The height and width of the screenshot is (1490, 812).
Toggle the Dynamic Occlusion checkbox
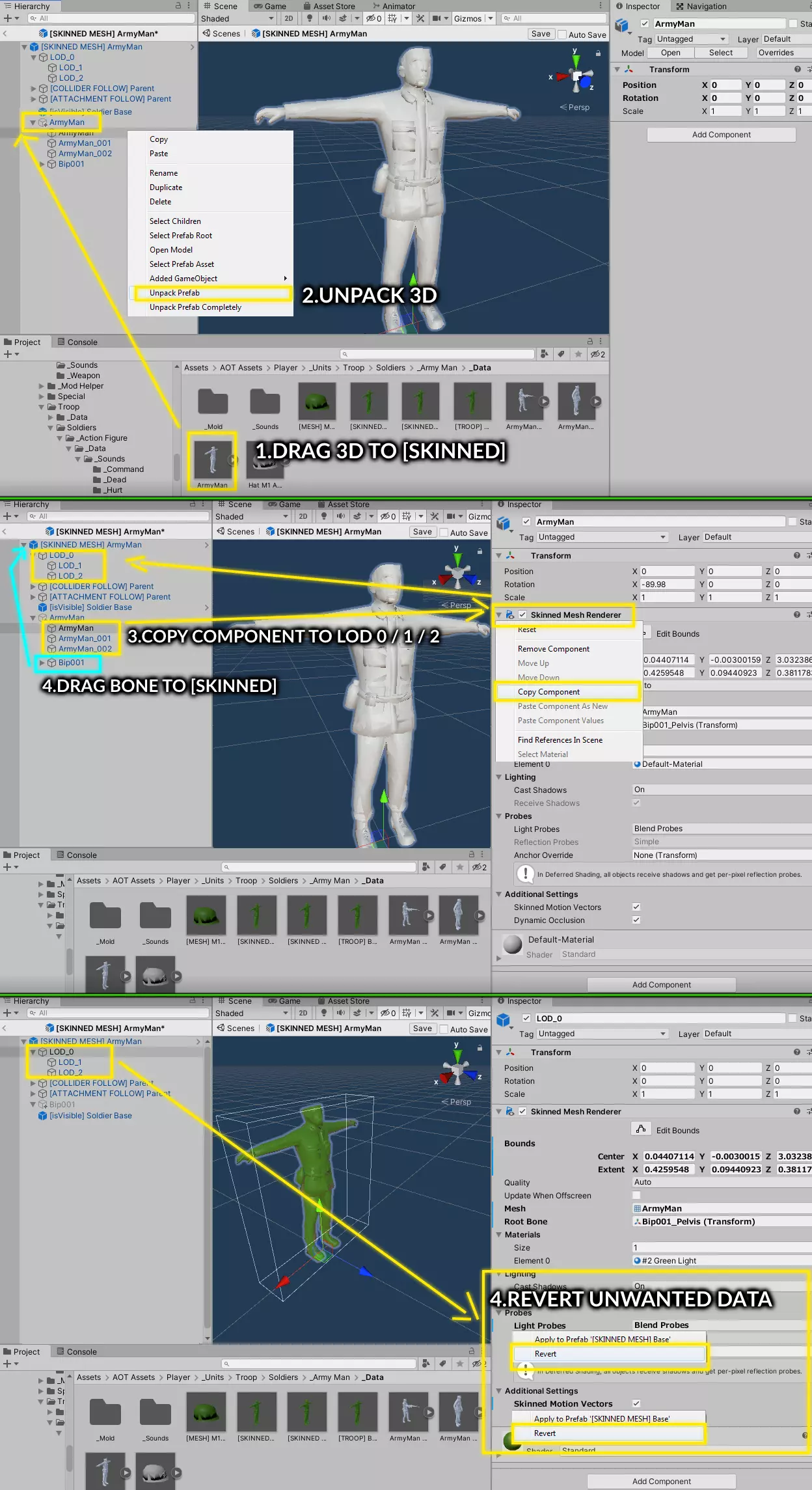click(x=636, y=920)
